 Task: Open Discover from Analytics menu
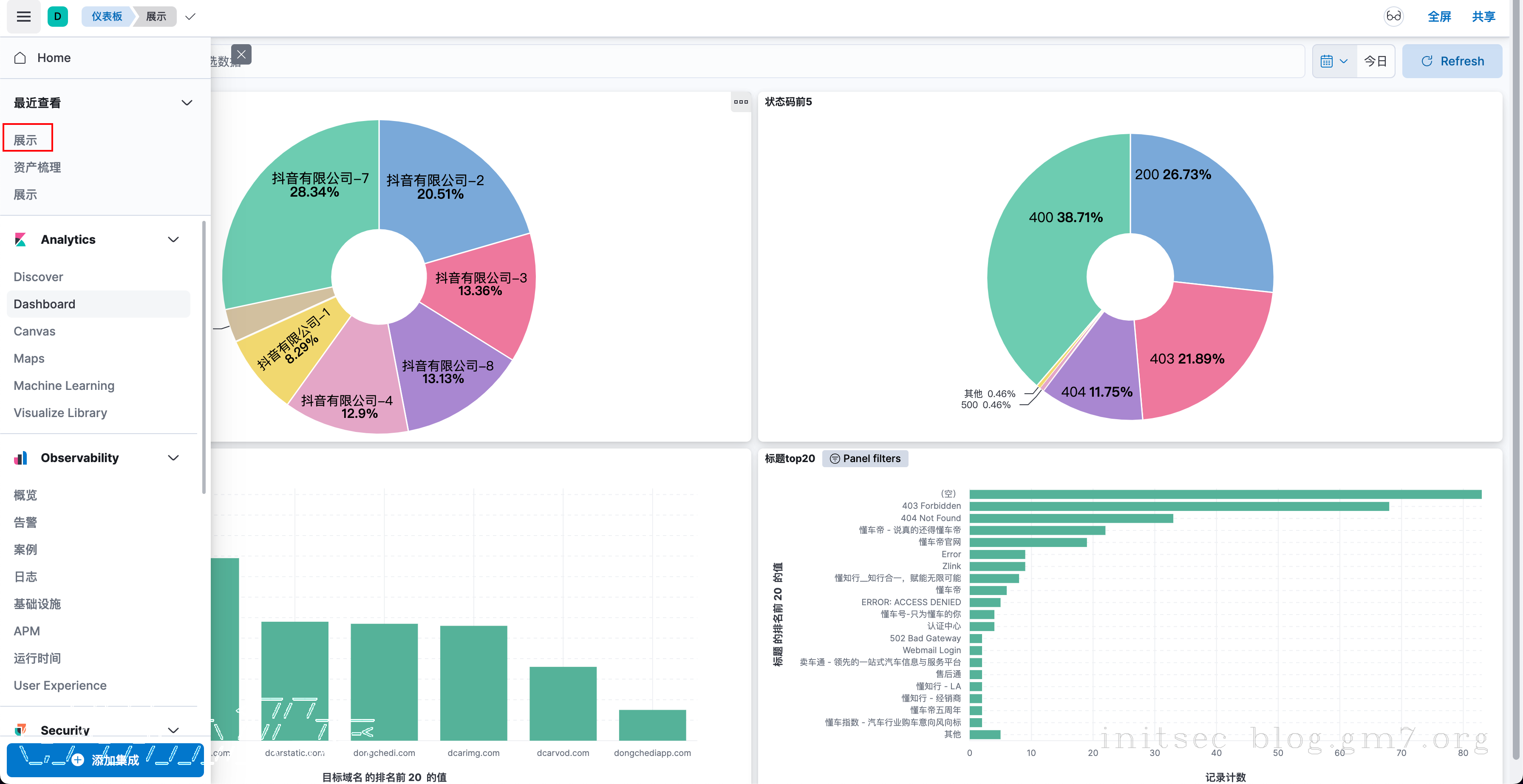[38, 277]
